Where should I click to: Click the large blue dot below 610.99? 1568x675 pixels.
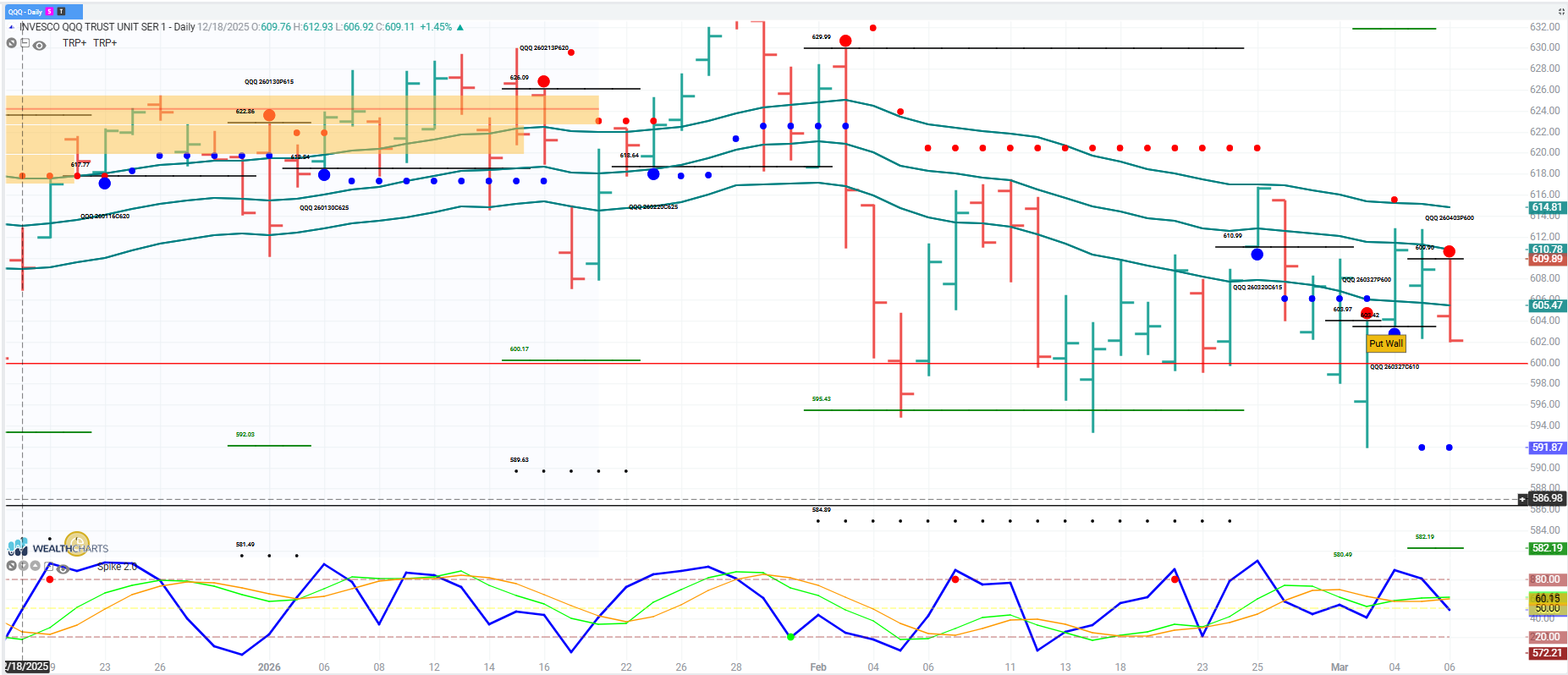pyautogui.click(x=1257, y=255)
